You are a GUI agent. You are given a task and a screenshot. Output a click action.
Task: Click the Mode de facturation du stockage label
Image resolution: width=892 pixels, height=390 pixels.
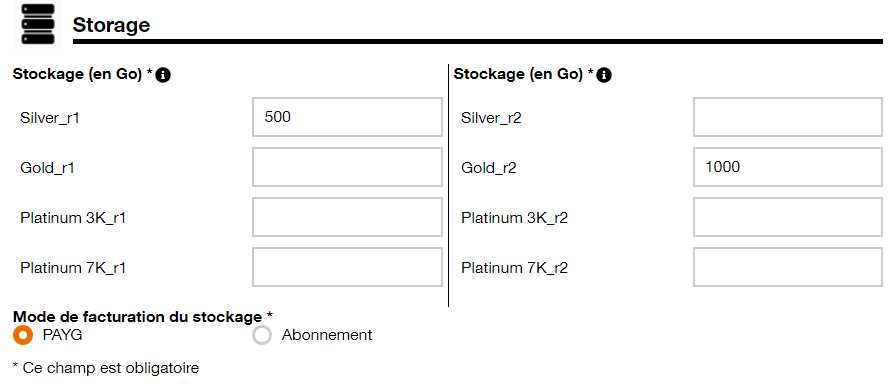coord(143,317)
